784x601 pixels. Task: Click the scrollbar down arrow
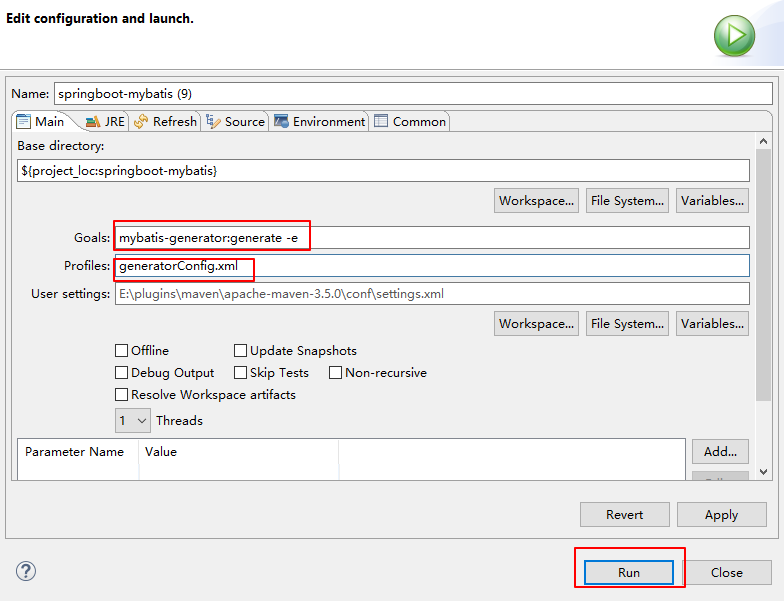click(x=764, y=471)
